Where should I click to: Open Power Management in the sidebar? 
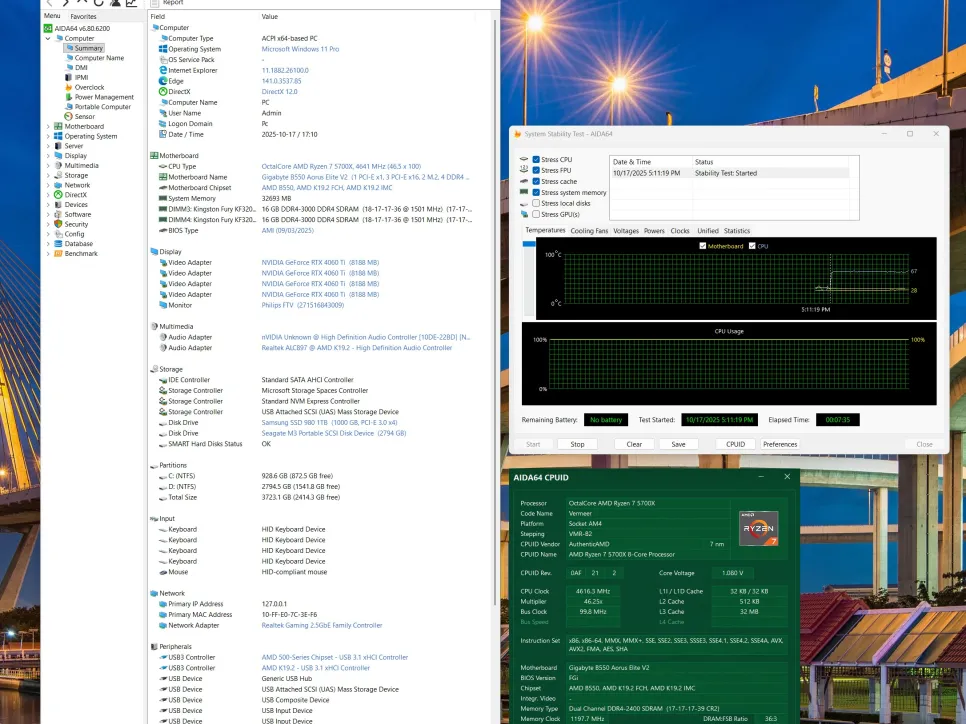pyautogui.click(x=104, y=97)
